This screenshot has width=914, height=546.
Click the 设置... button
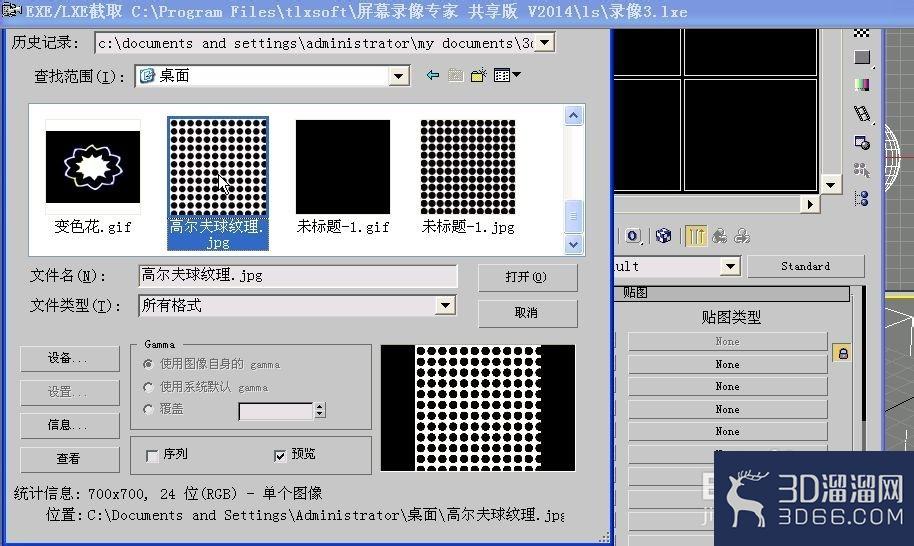(x=69, y=392)
